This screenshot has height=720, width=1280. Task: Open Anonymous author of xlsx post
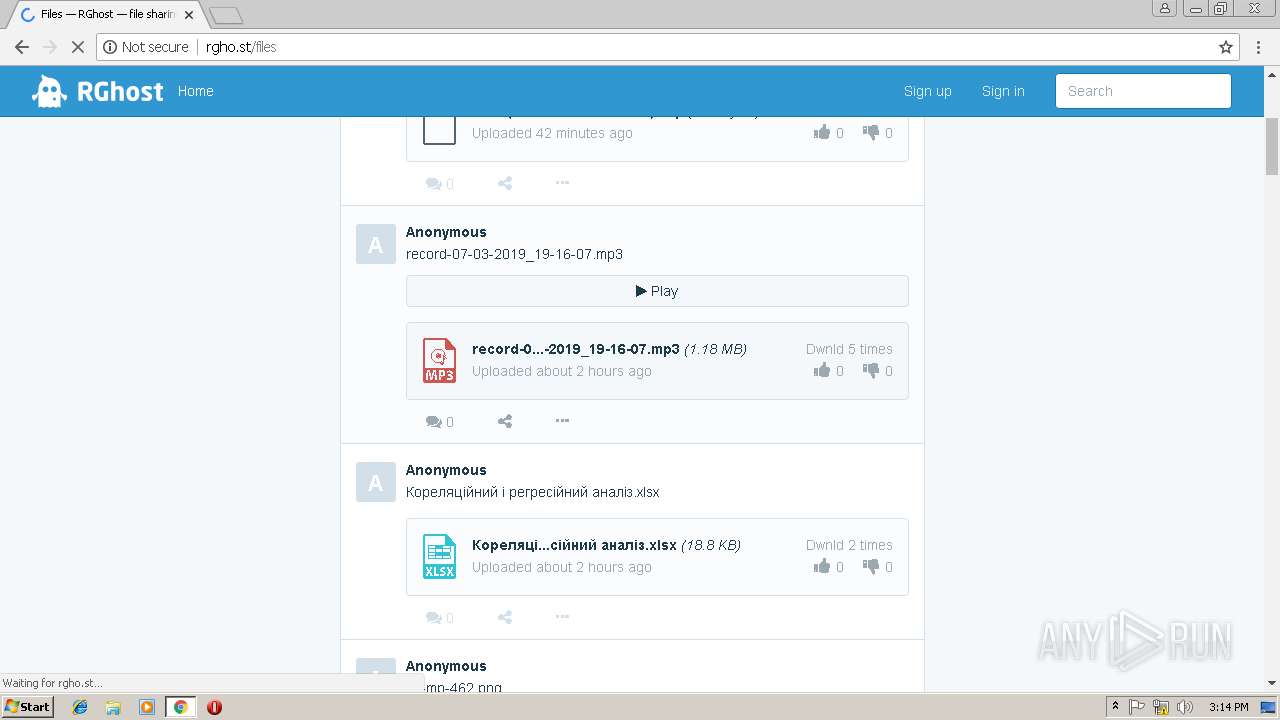(446, 470)
